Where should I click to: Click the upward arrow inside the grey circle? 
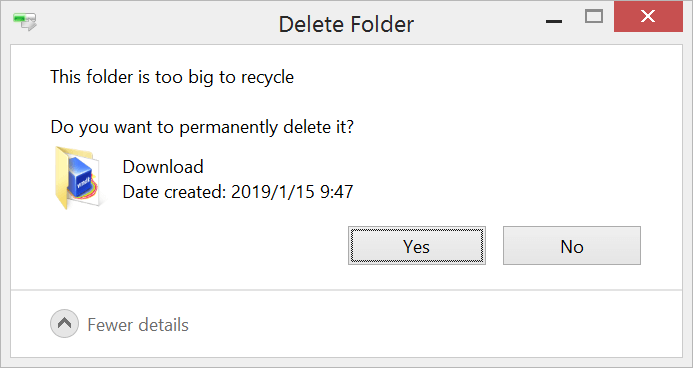[x=65, y=323]
